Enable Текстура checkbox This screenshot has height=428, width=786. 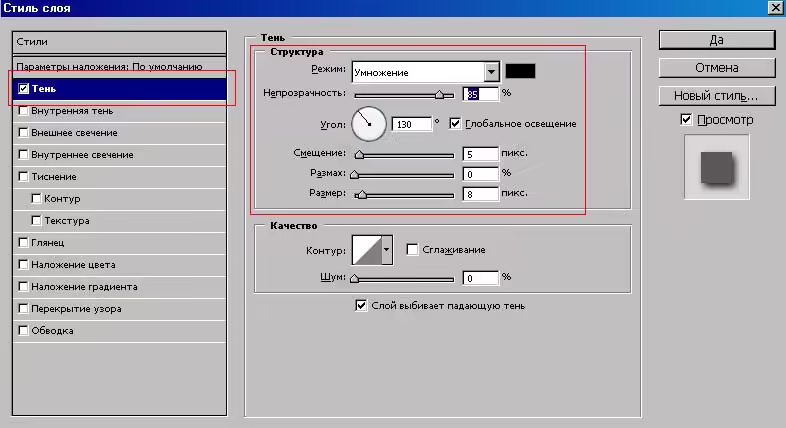point(36,221)
